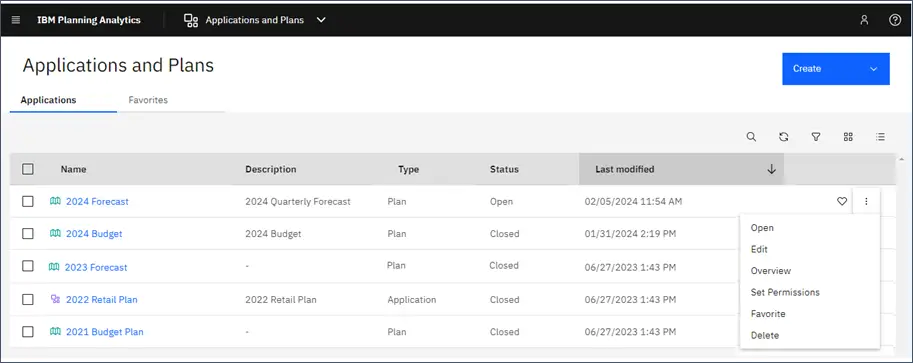
Task: Toggle the 2024 Forecast overflow menu
Action: 866,202
